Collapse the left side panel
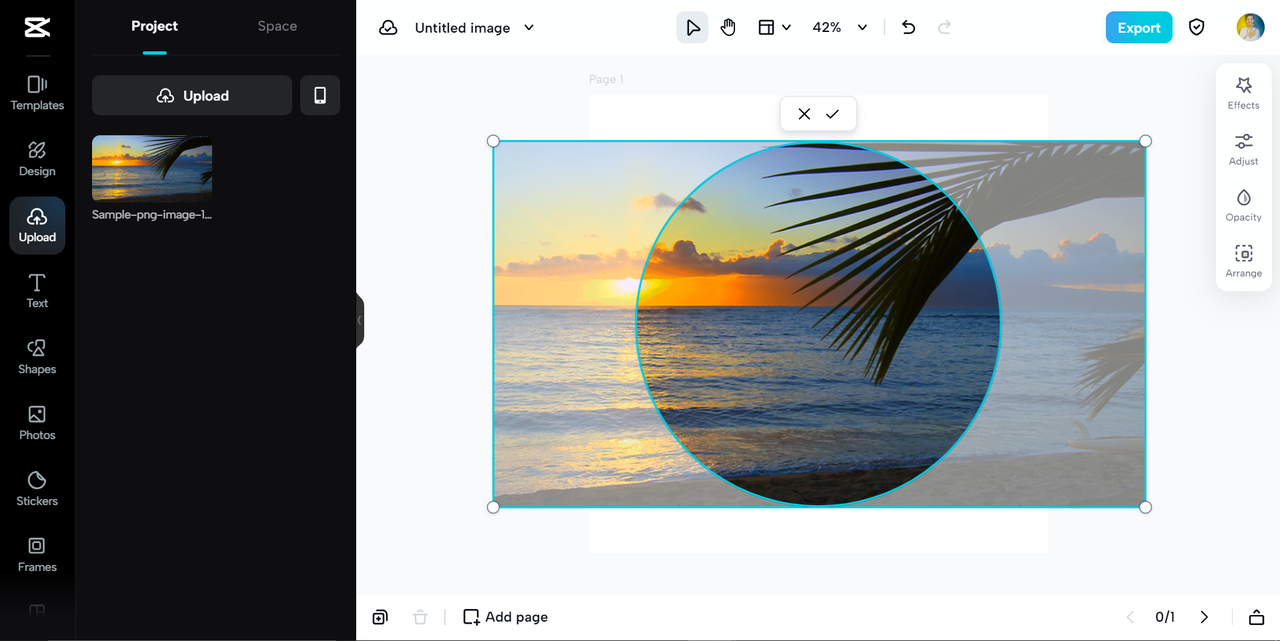Viewport: 1280px width, 641px height. 360,320
